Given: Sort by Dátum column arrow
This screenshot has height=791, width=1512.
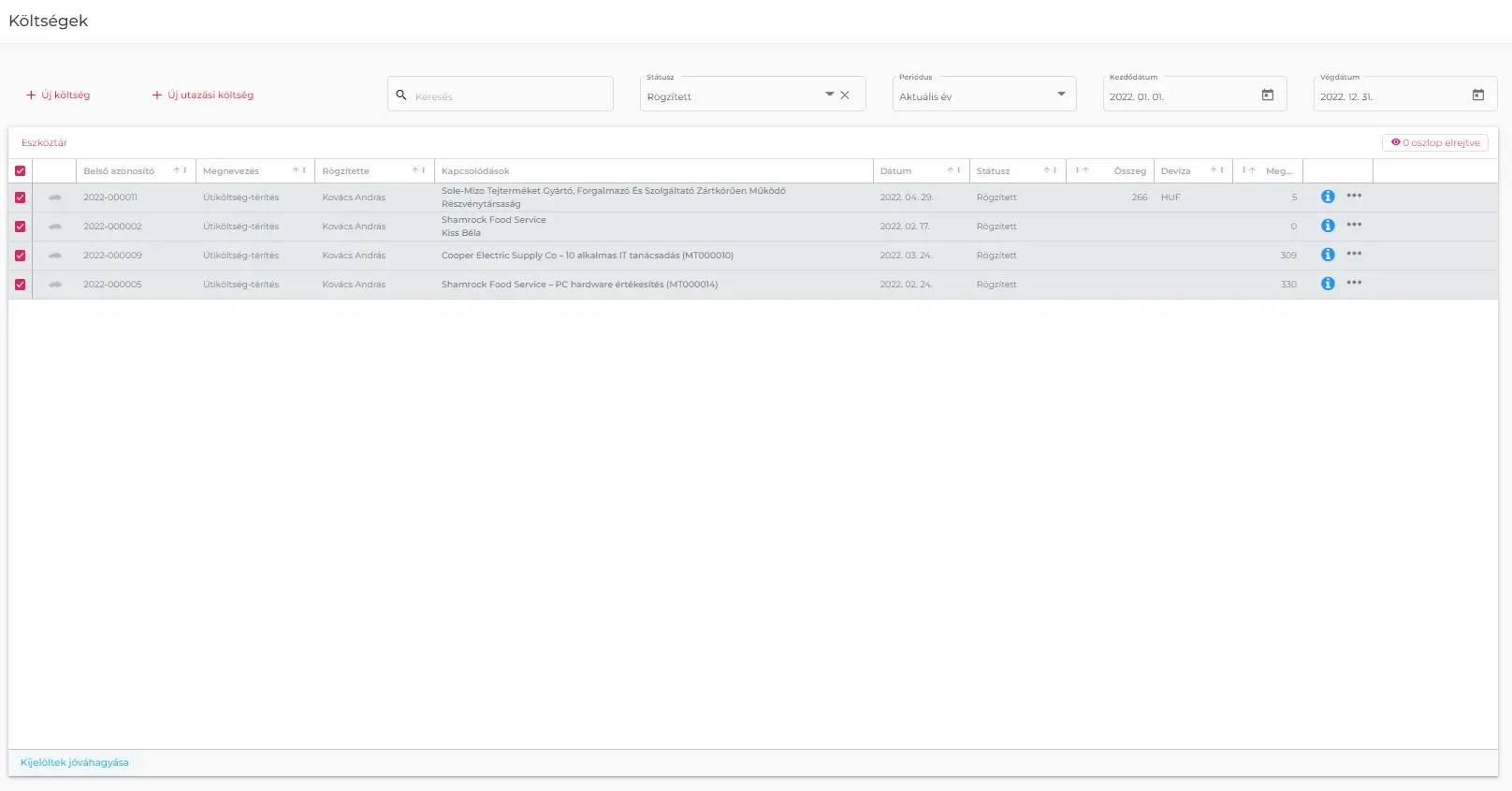Looking at the screenshot, I should pyautogui.click(x=950, y=170).
